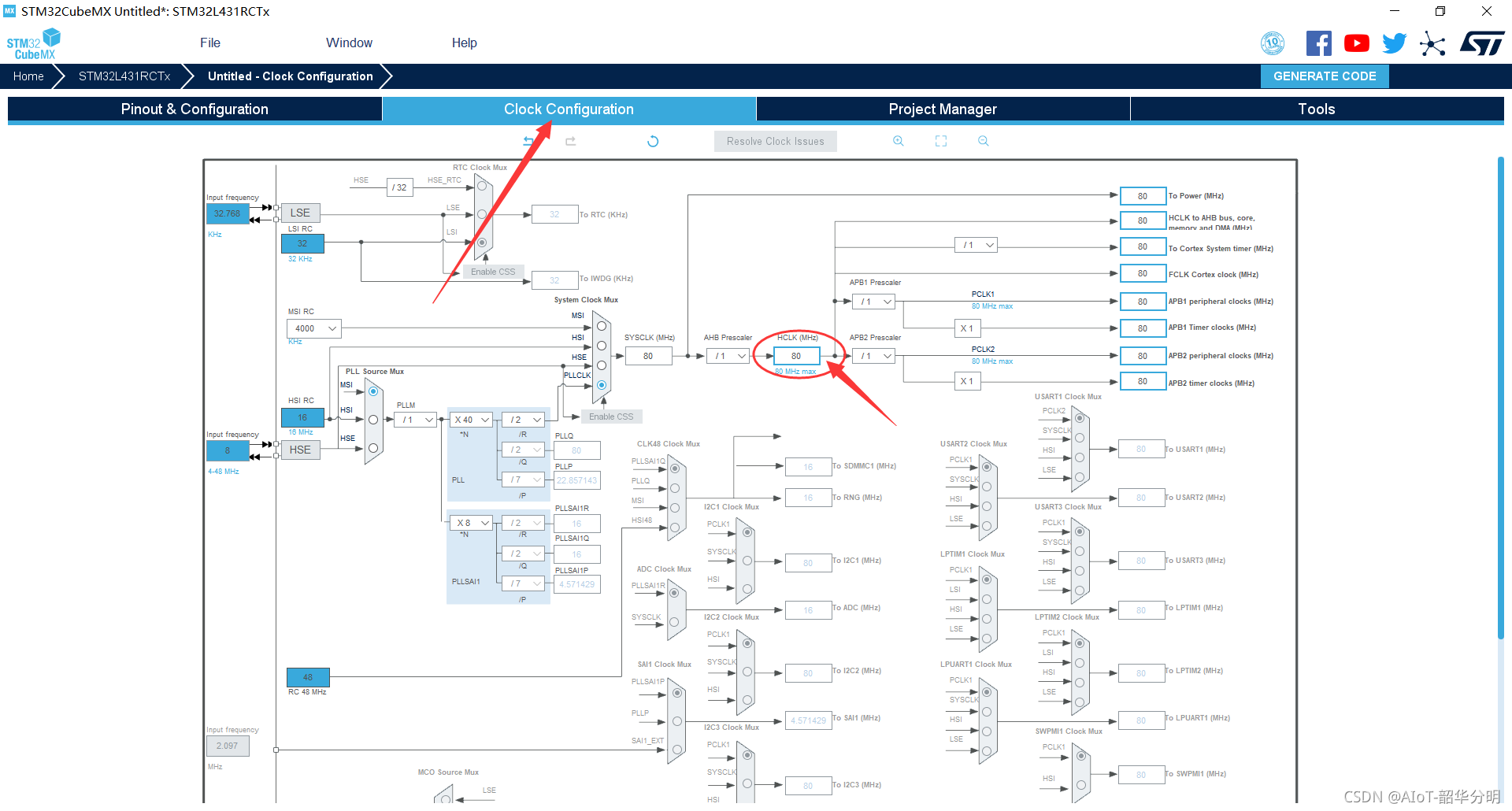Select LSE in RTC Clock Mux

(482, 214)
